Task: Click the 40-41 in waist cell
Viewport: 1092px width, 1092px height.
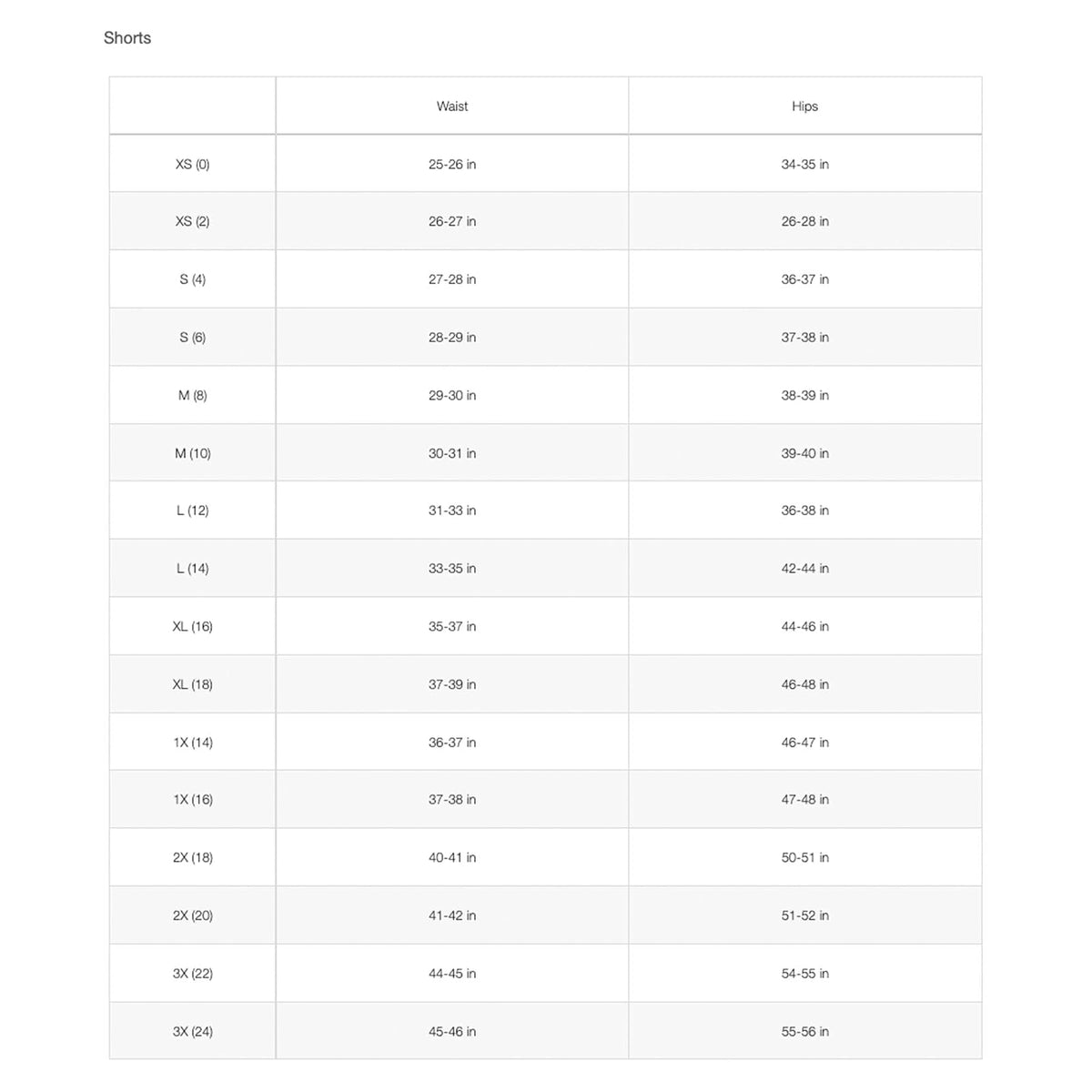Action: pyautogui.click(x=452, y=858)
